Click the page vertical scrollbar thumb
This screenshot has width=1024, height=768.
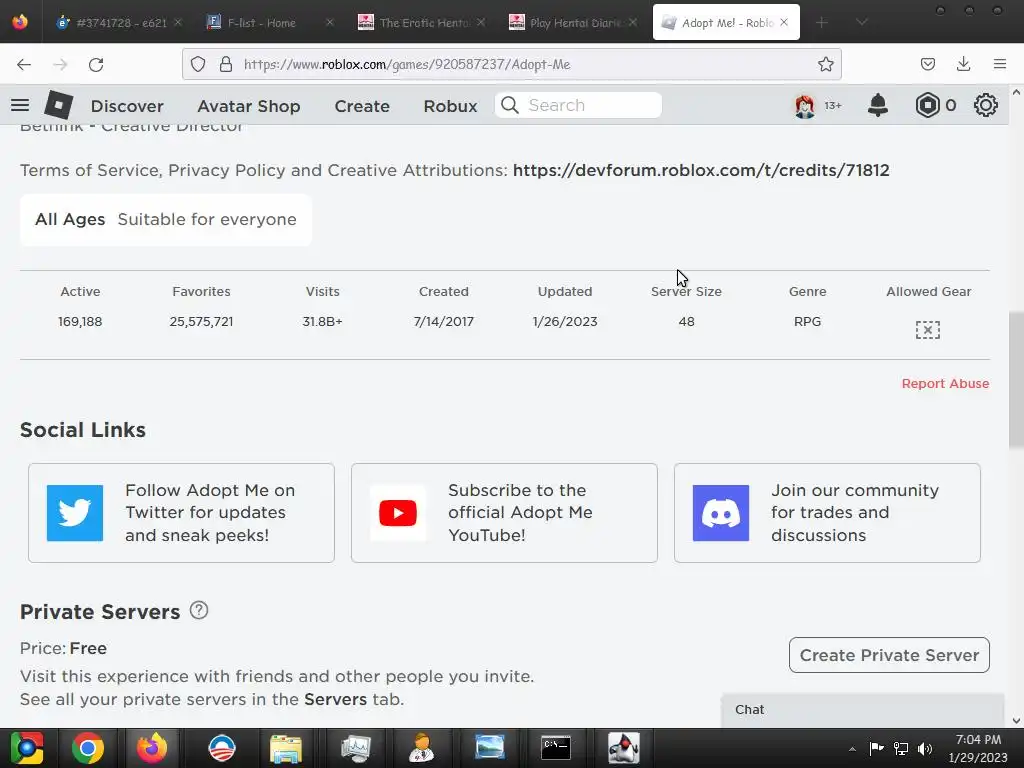pos(1016,380)
